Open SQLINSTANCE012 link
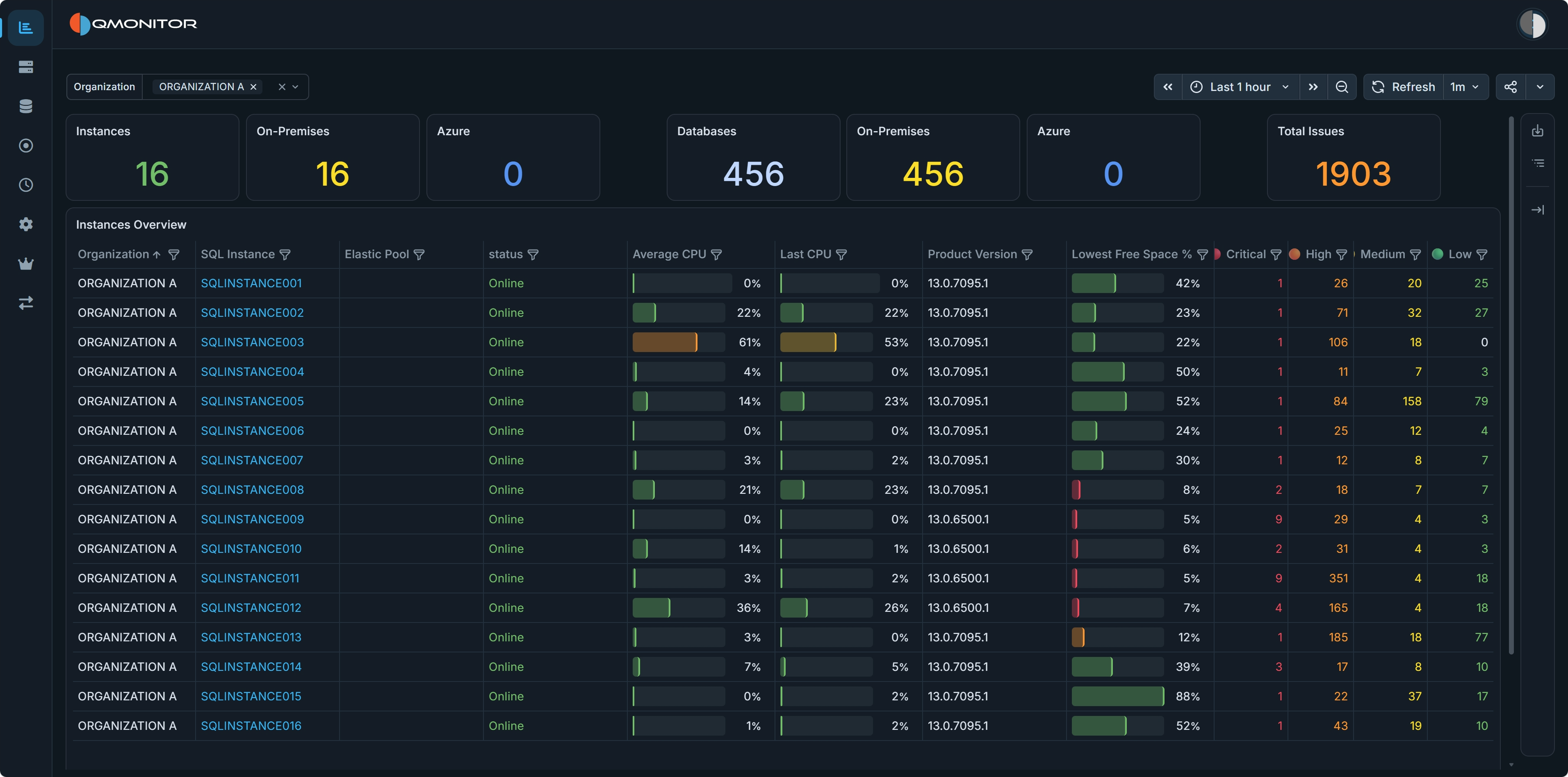 pyautogui.click(x=251, y=608)
